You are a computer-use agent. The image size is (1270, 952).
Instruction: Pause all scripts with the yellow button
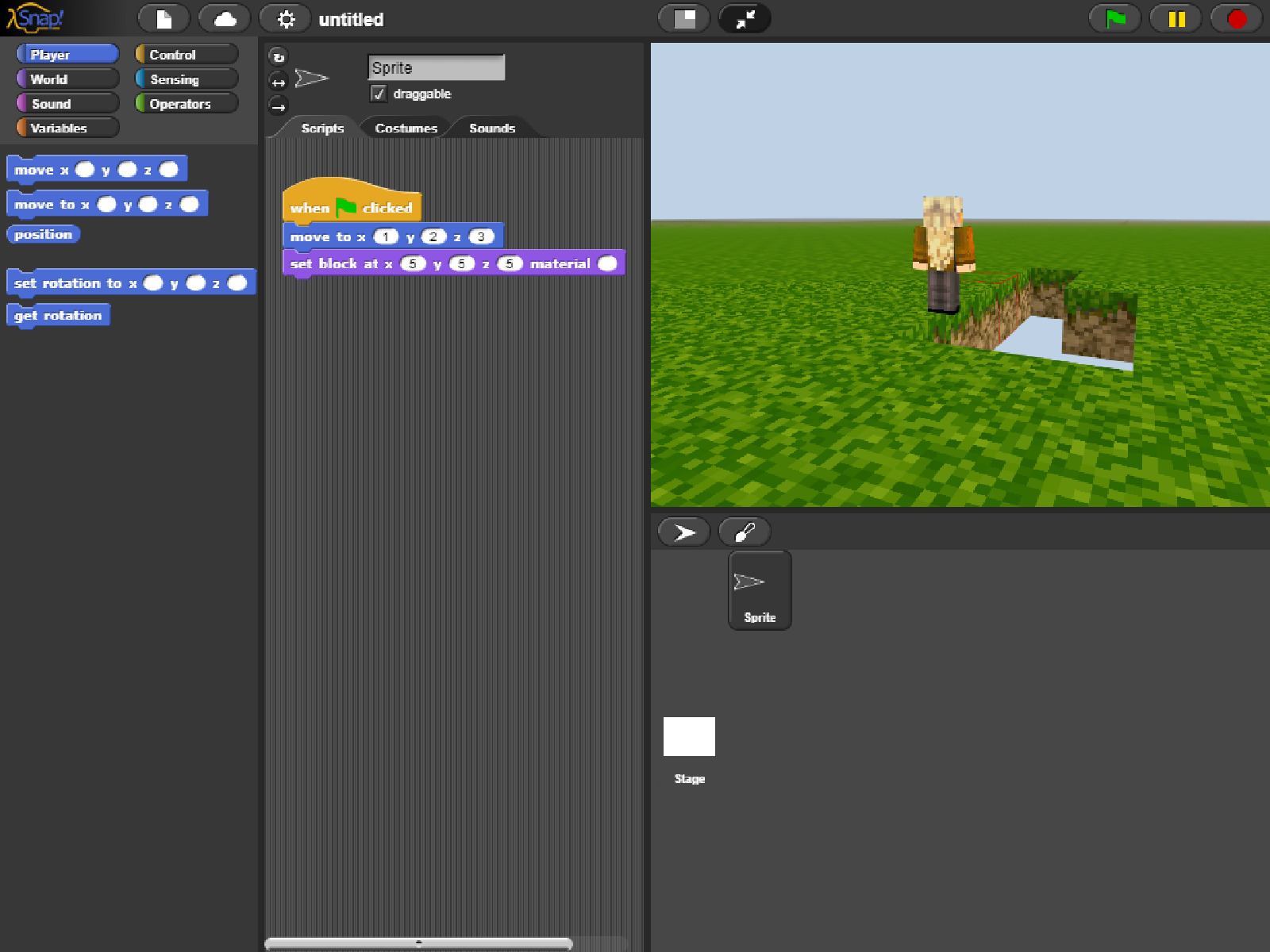(1176, 19)
